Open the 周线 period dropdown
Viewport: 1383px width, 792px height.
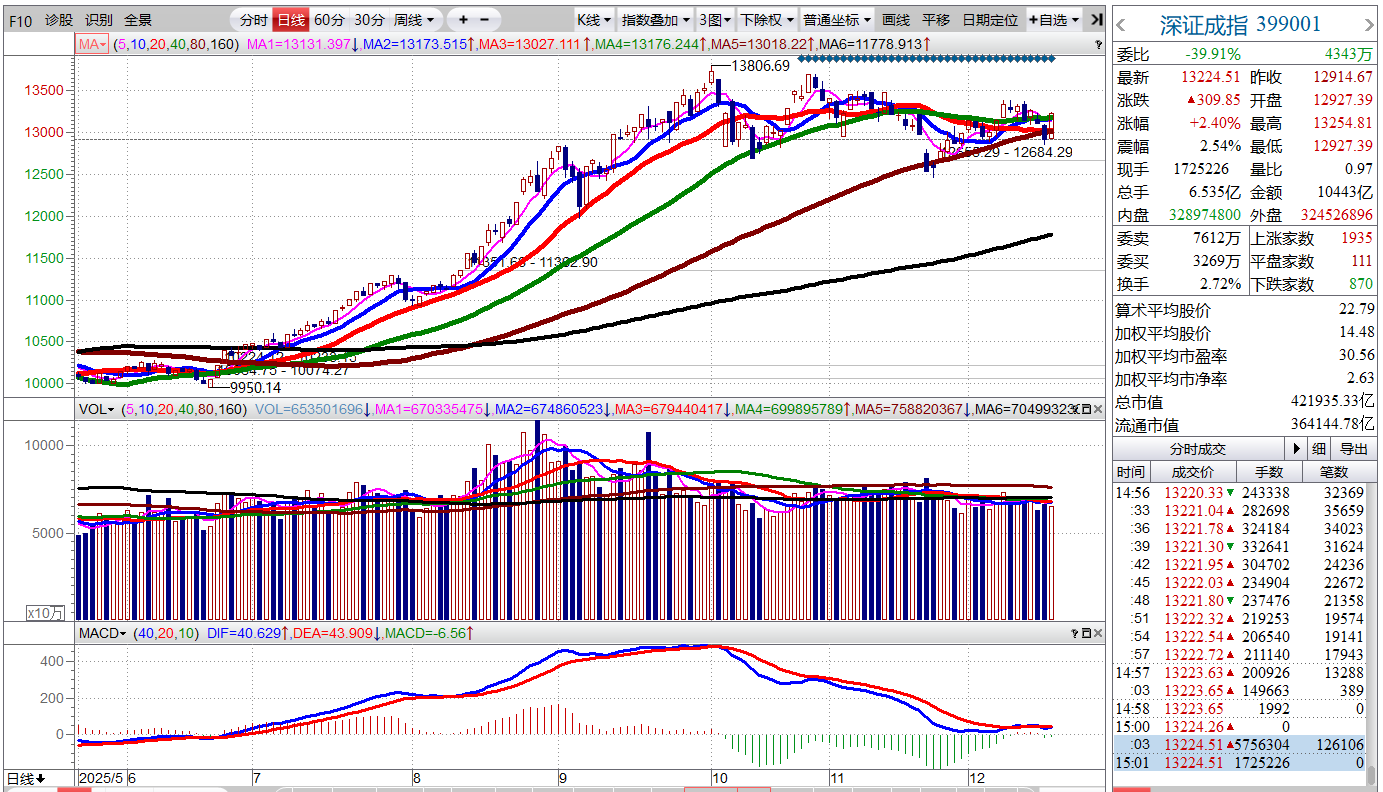[x=414, y=20]
